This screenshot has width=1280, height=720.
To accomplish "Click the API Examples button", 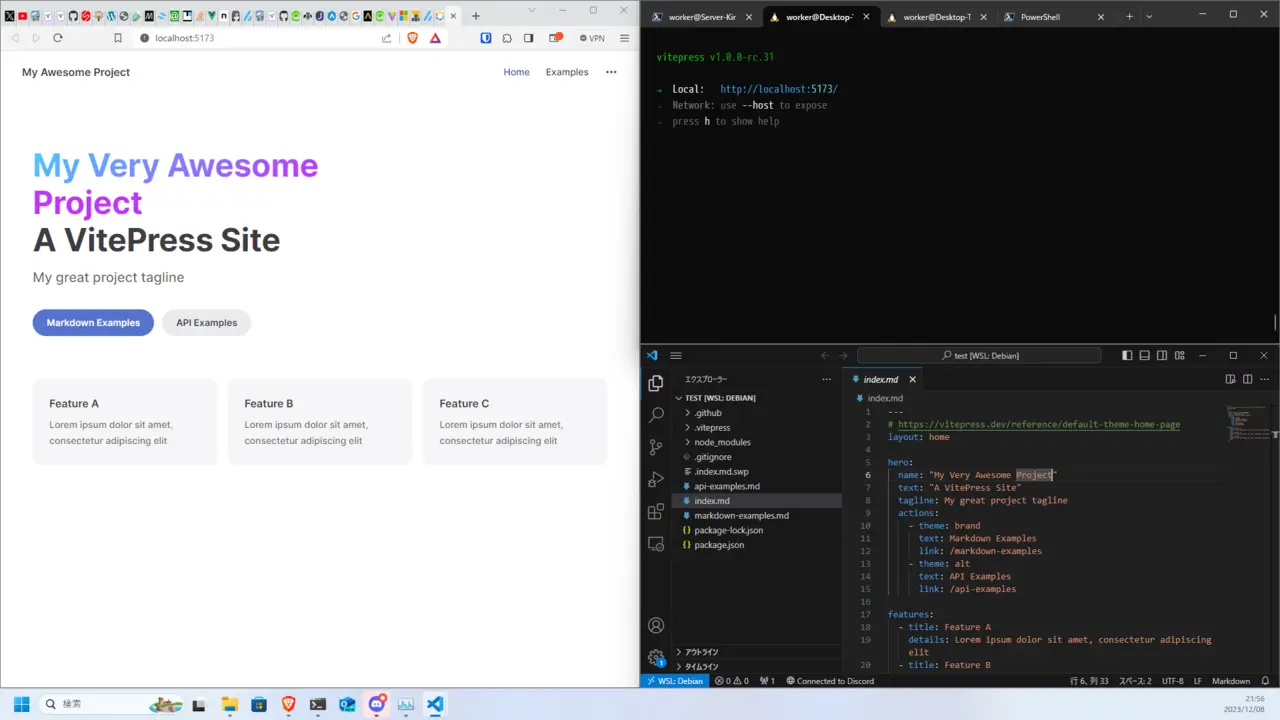I will coord(207,323).
